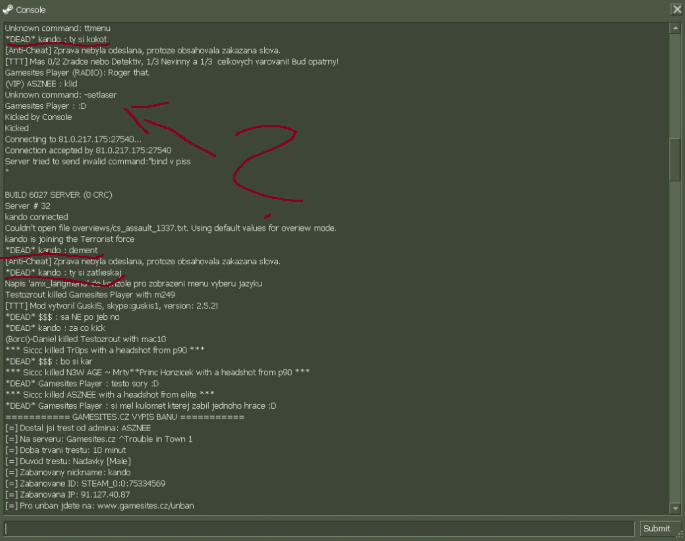Click the 'kando connected' line
Image resolution: width=685 pixels, height=541 pixels.
(x=37, y=217)
